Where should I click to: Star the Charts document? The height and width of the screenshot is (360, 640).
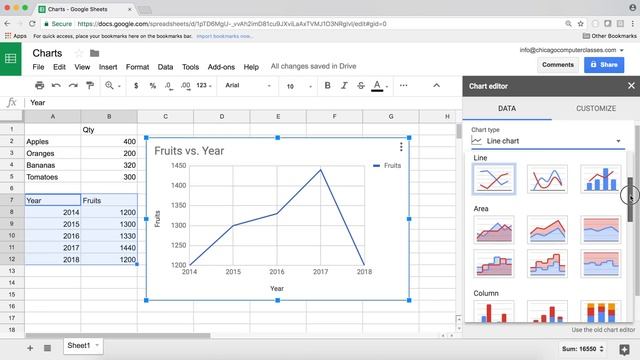pos(79,53)
